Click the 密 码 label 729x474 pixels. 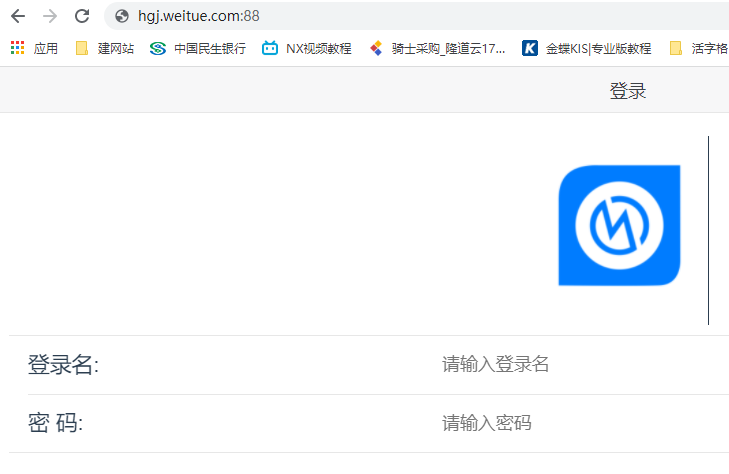[55, 423]
